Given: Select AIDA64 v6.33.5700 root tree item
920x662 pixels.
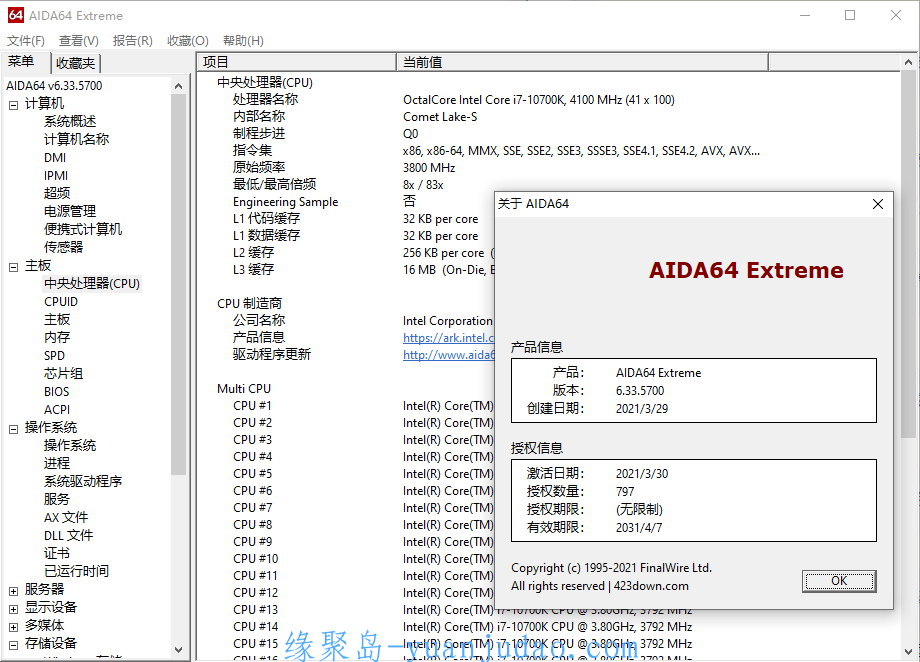Looking at the screenshot, I should (x=54, y=86).
